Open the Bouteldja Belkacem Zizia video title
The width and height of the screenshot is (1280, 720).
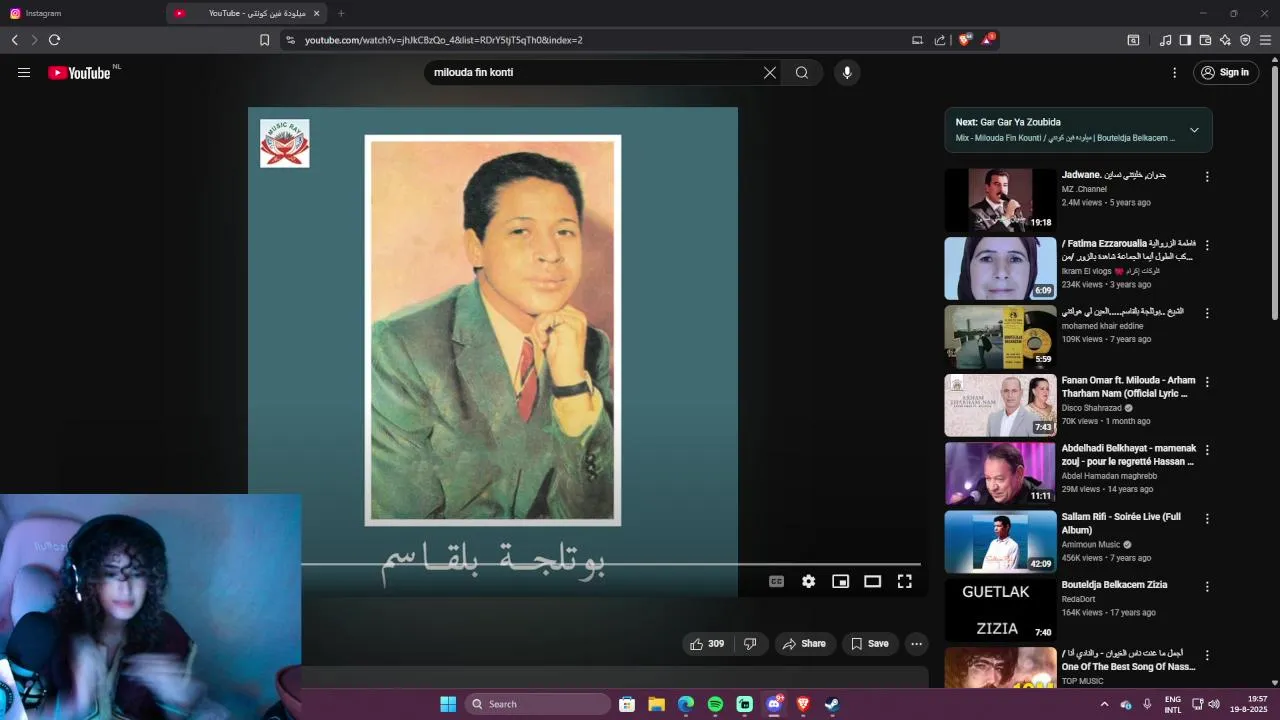pyautogui.click(x=1114, y=585)
